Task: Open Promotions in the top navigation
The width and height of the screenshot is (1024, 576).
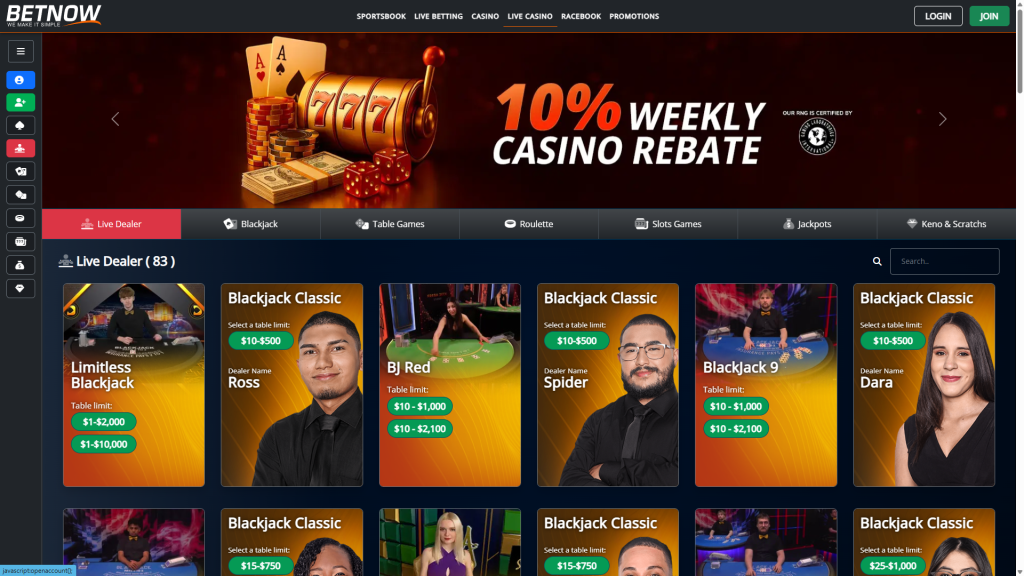Action: [634, 16]
